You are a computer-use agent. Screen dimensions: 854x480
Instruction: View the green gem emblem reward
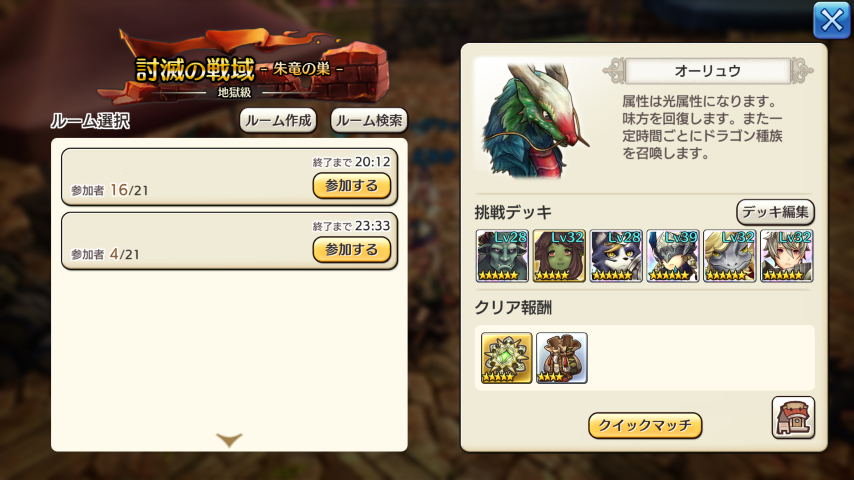(x=507, y=358)
